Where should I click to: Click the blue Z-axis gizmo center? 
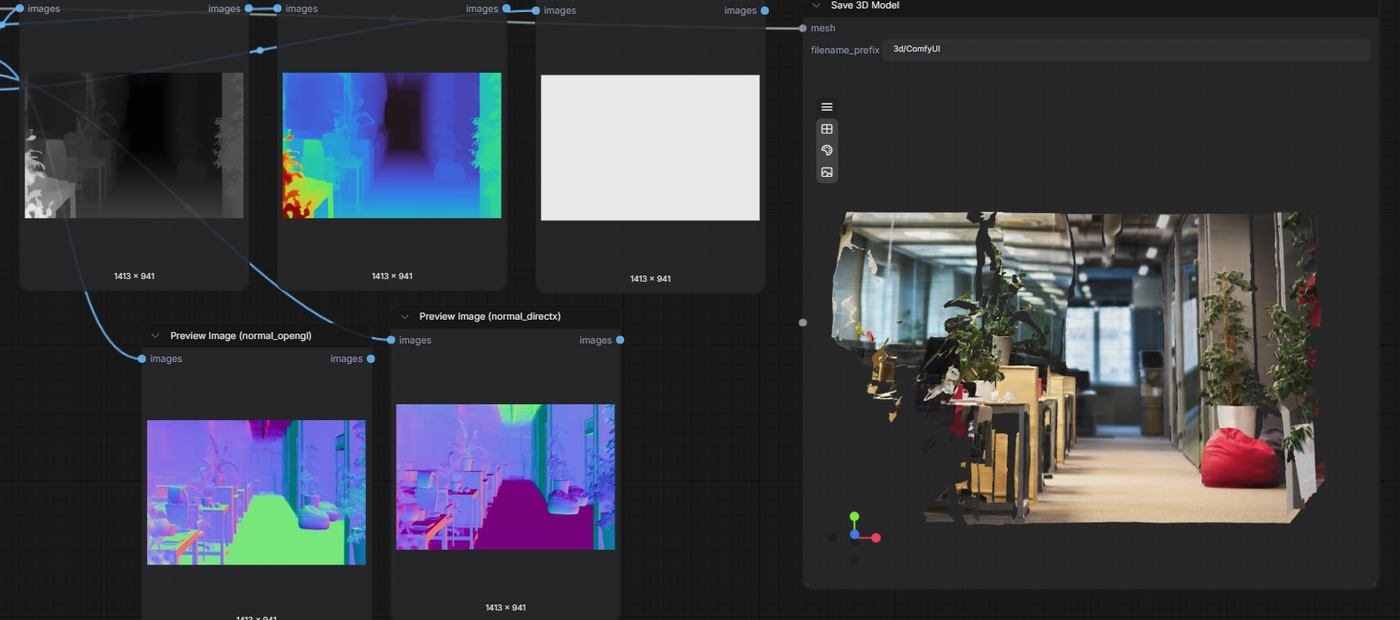854,535
